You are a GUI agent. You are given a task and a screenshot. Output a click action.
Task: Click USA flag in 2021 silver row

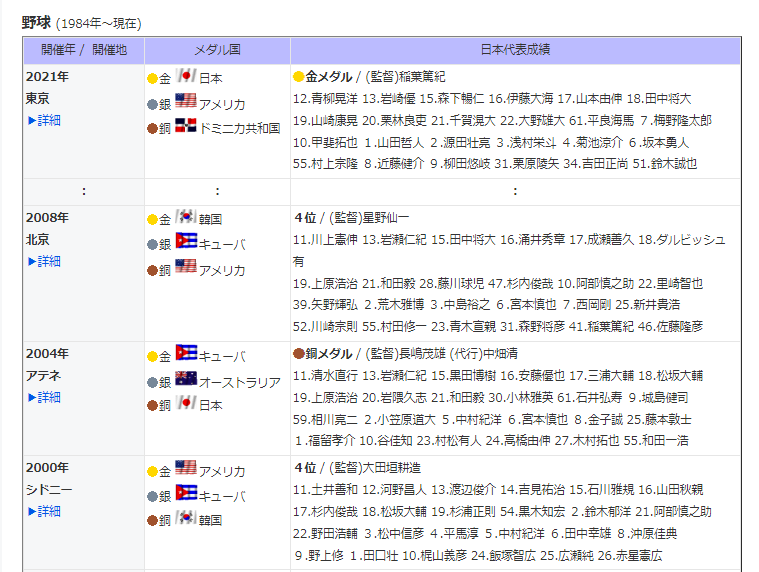click(186, 101)
